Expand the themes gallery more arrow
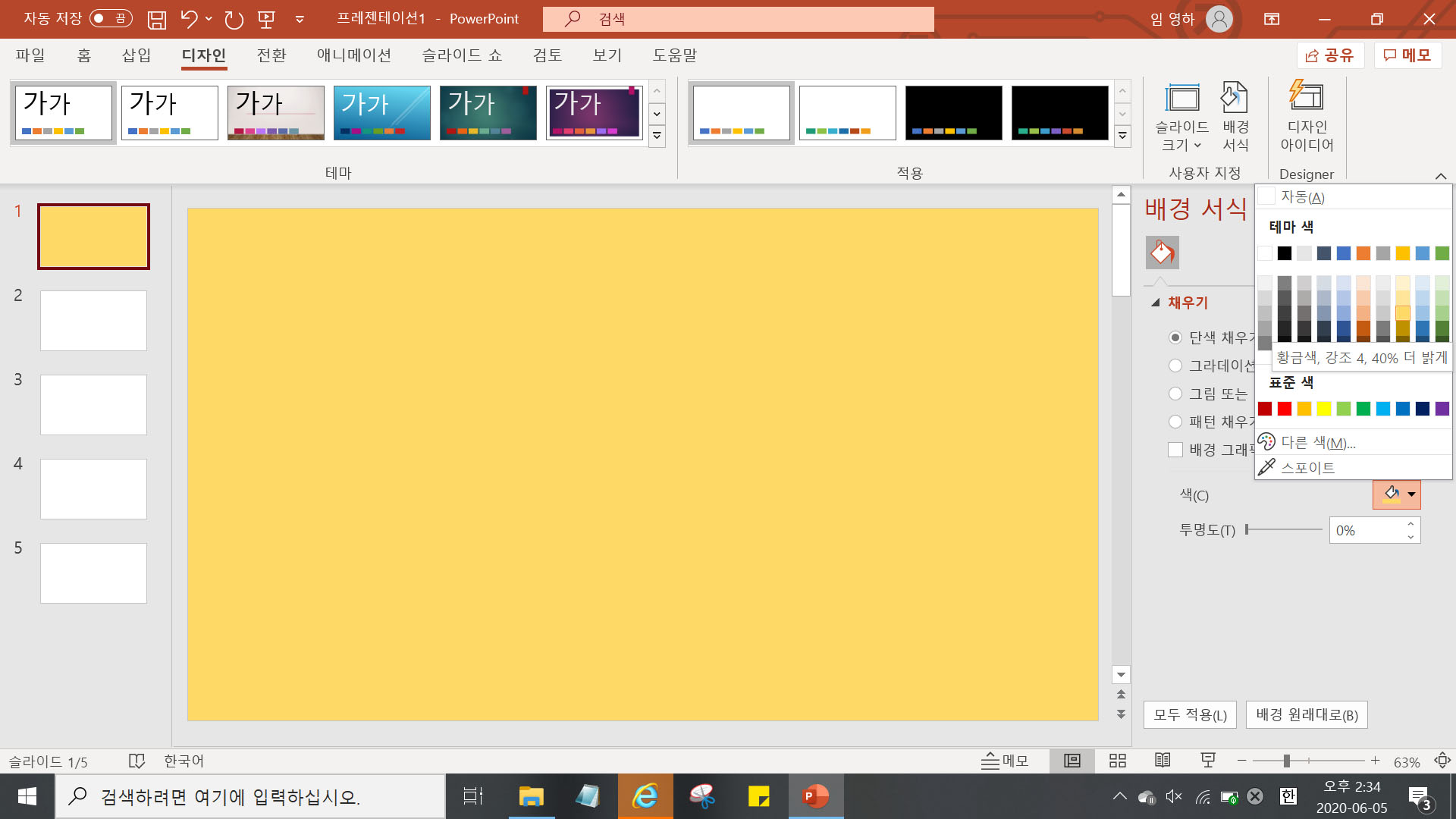The height and width of the screenshot is (819, 1456). click(x=657, y=136)
